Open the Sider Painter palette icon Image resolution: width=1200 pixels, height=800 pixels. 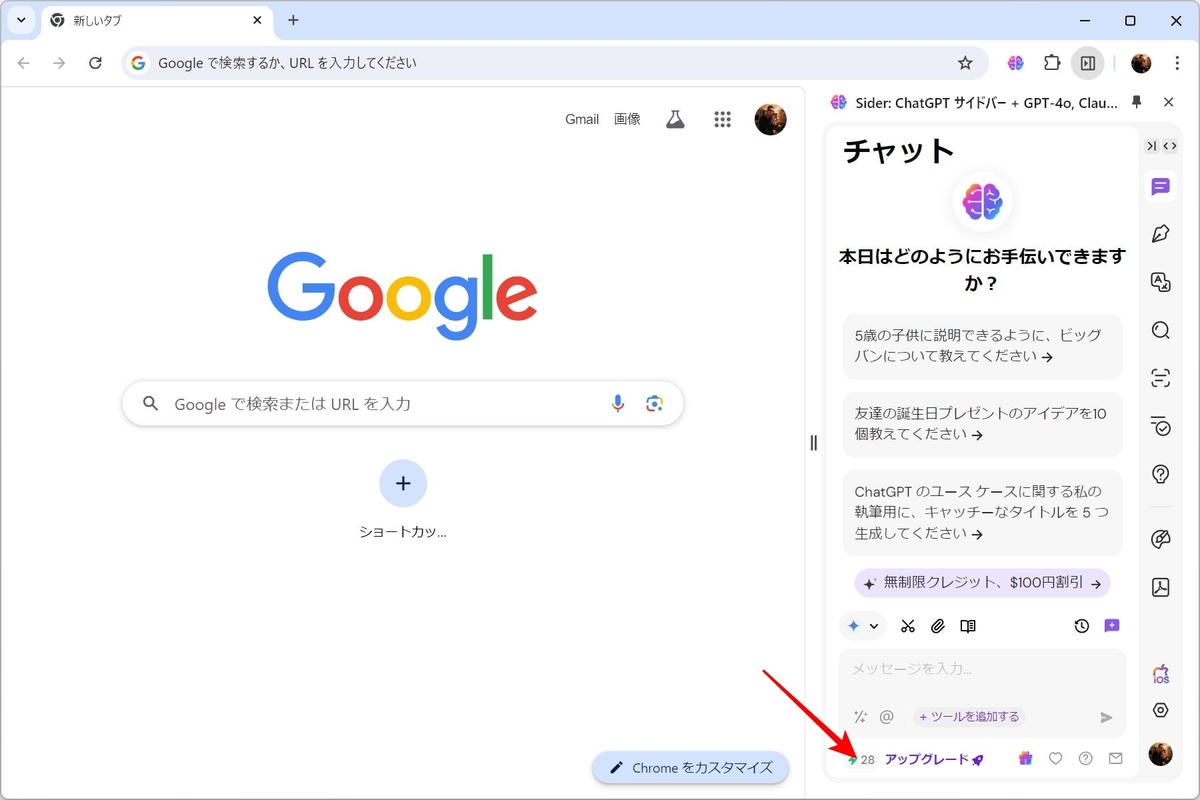[1160, 540]
